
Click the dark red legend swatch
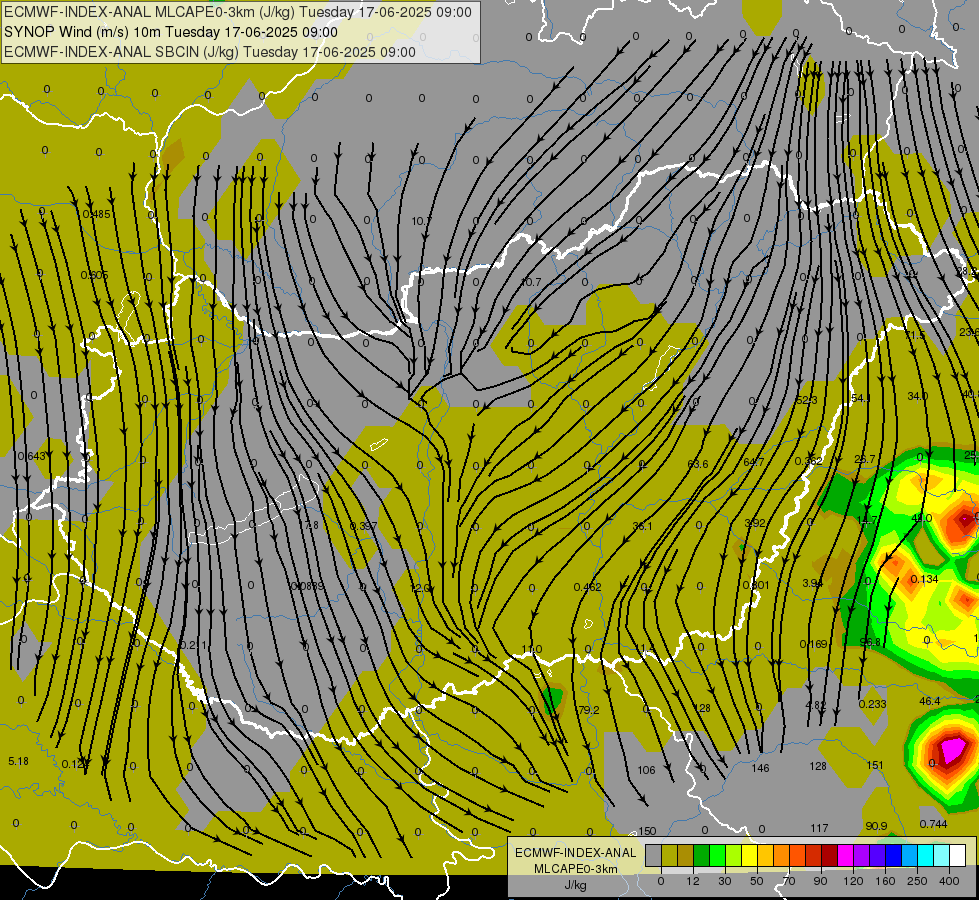click(x=829, y=855)
